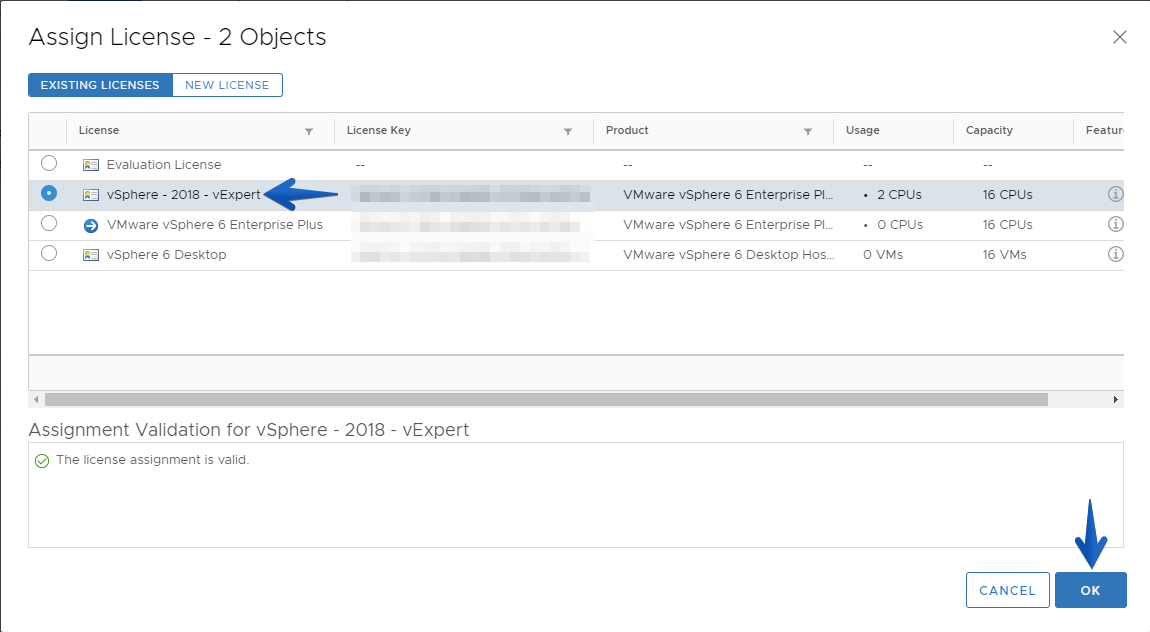The width and height of the screenshot is (1150, 632).
Task: Sort by the Capacity column header
Action: tap(989, 131)
